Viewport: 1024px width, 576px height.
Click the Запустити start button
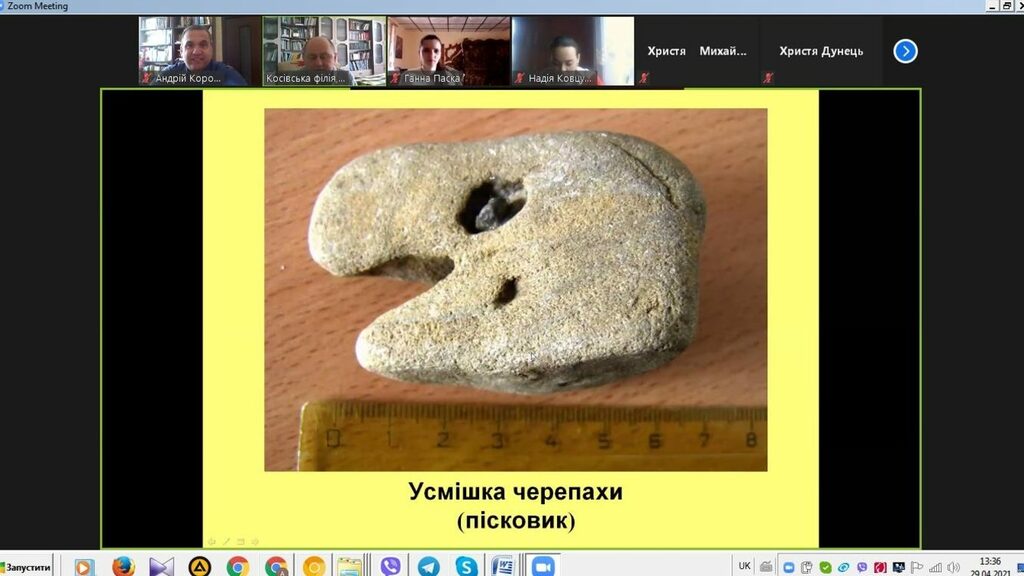point(27,567)
